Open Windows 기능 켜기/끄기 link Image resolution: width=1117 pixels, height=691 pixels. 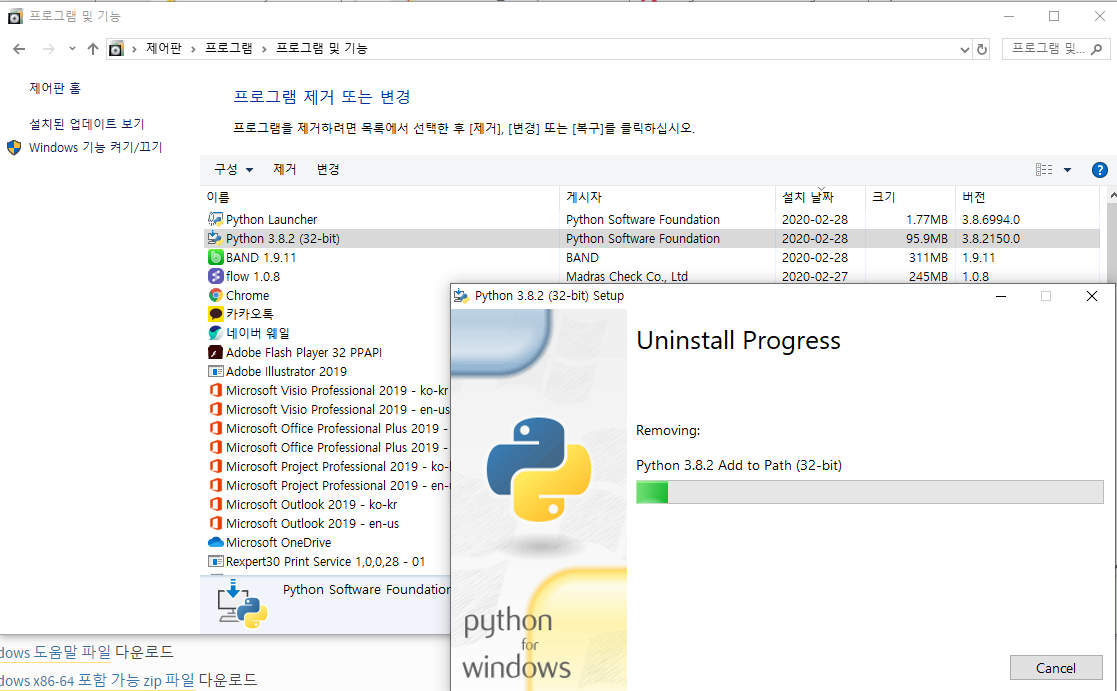95,147
